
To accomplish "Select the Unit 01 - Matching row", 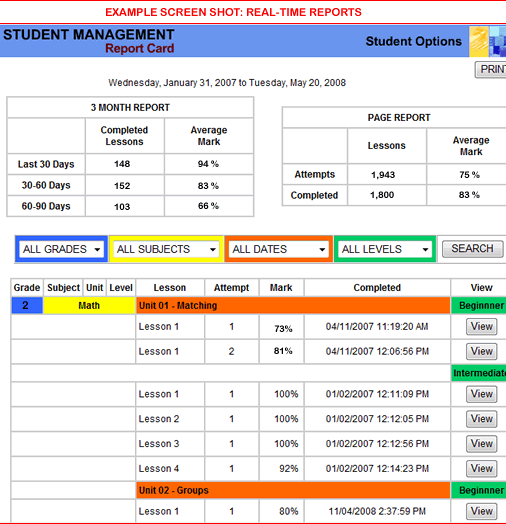I will (x=293, y=305).
